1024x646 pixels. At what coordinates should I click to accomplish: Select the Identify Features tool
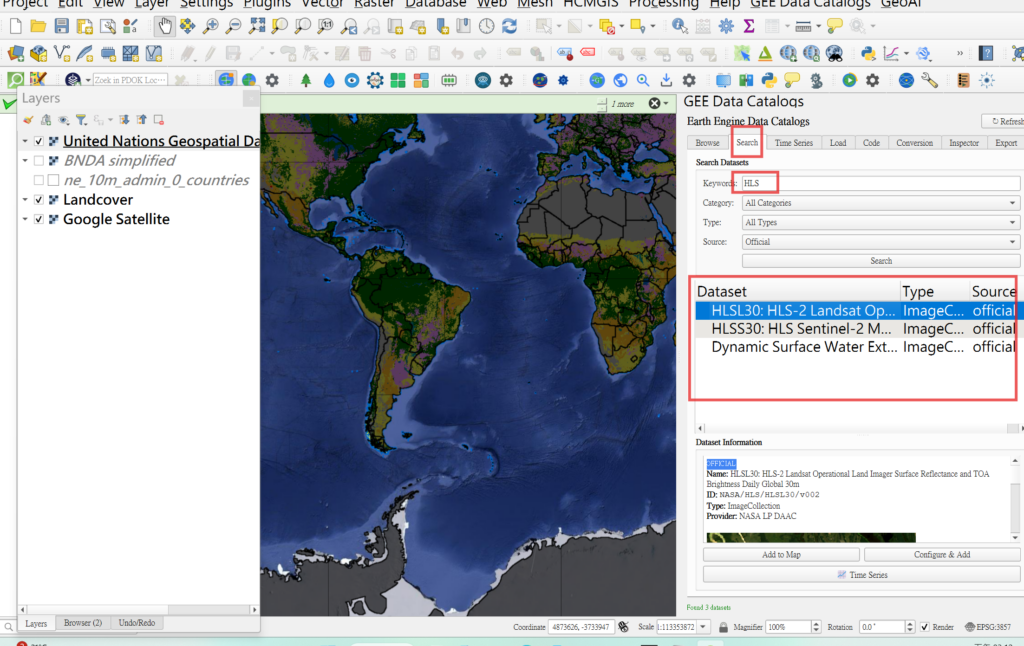point(680,26)
